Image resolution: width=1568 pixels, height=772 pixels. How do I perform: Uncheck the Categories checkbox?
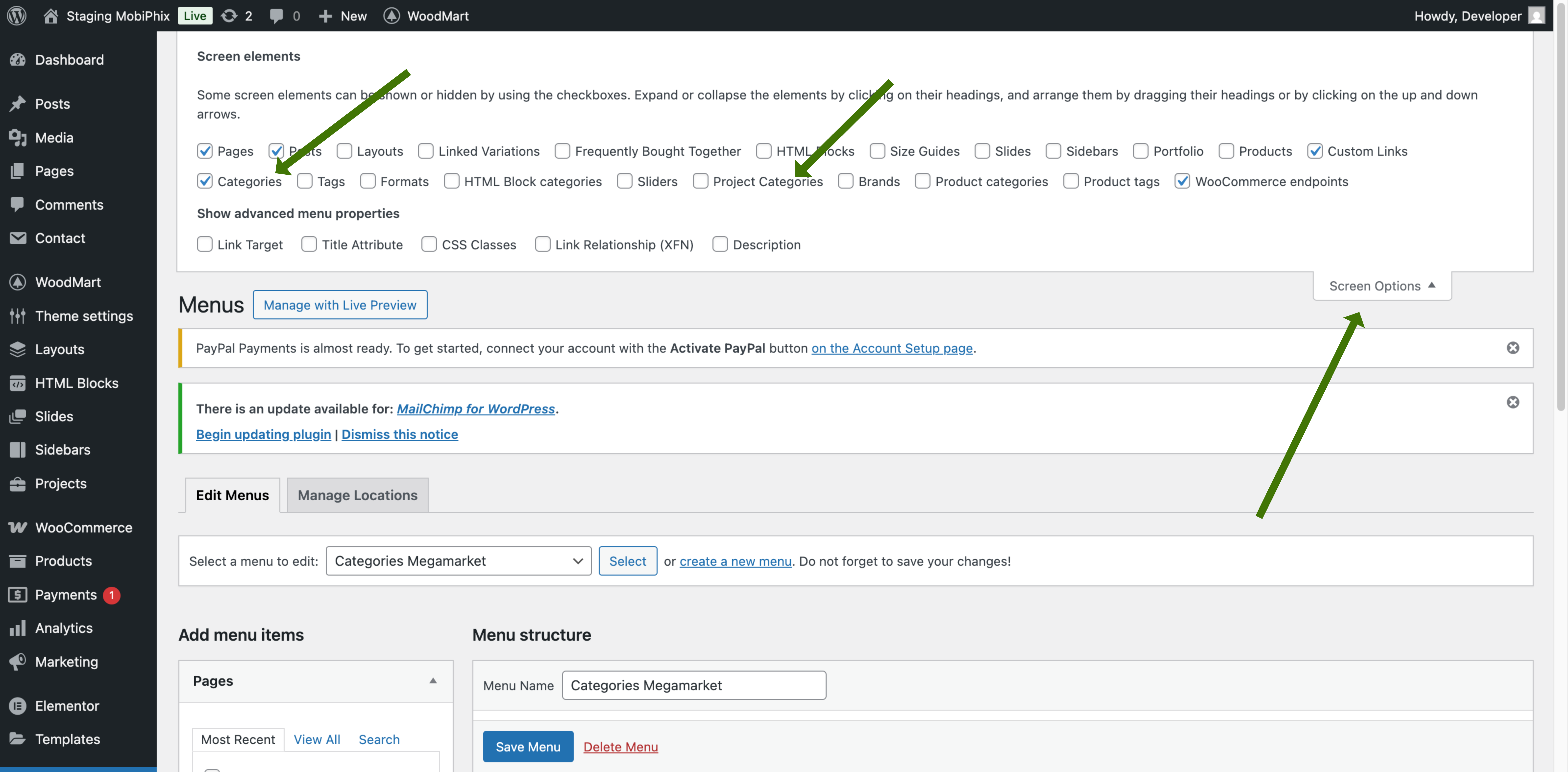(205, 181)
